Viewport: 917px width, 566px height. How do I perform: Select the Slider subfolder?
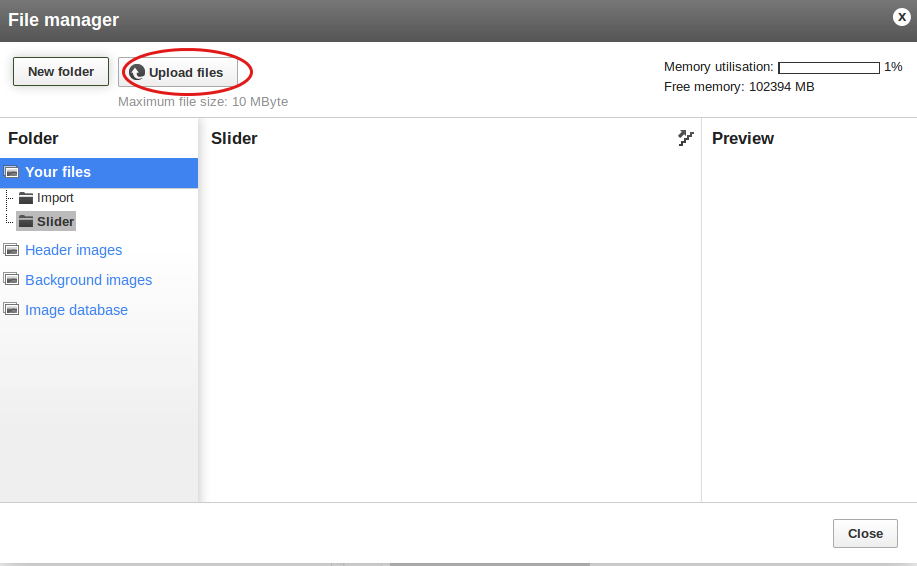coord(56,222)
